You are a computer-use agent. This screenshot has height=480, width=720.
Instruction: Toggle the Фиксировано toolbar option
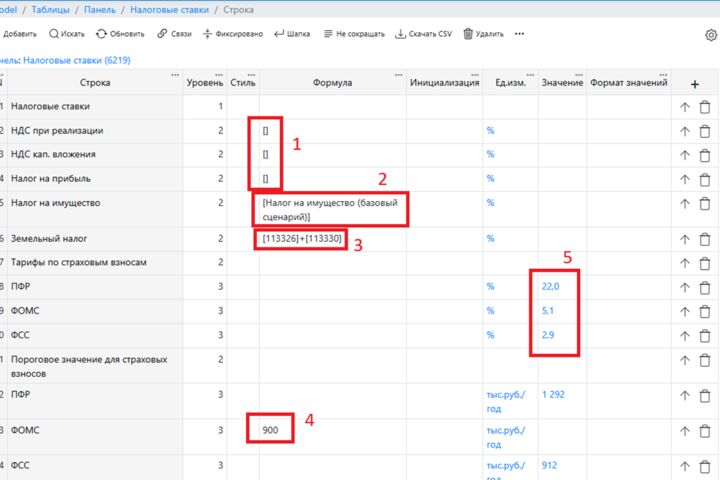(x=233, y=34)
